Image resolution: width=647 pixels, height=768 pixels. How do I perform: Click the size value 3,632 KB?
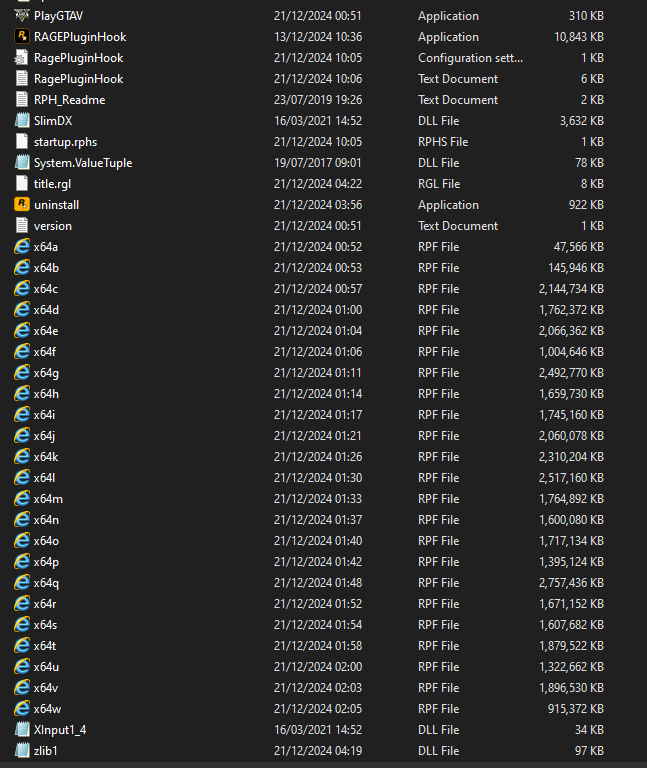582,121
